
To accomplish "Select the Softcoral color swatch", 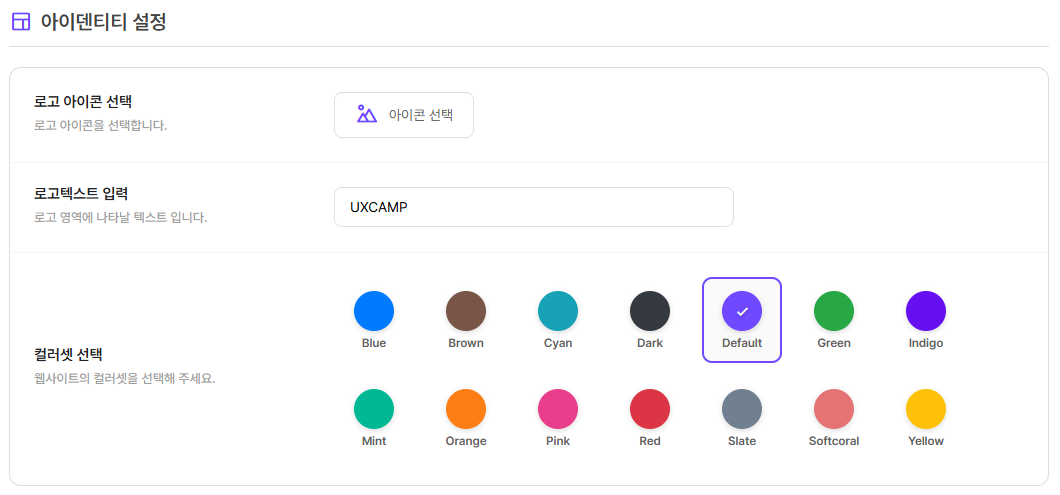I will click(834, 409).
